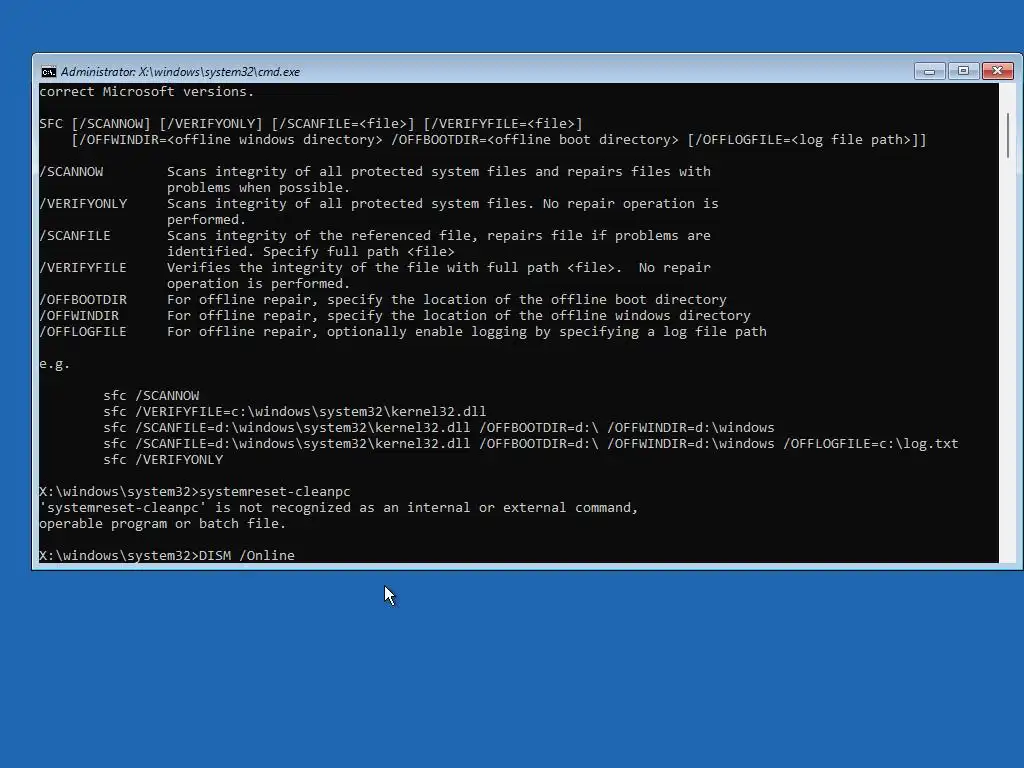Click 'operation is performed.' description line
The width and height of the screenshot is (1024, 768).
point(258,283)
